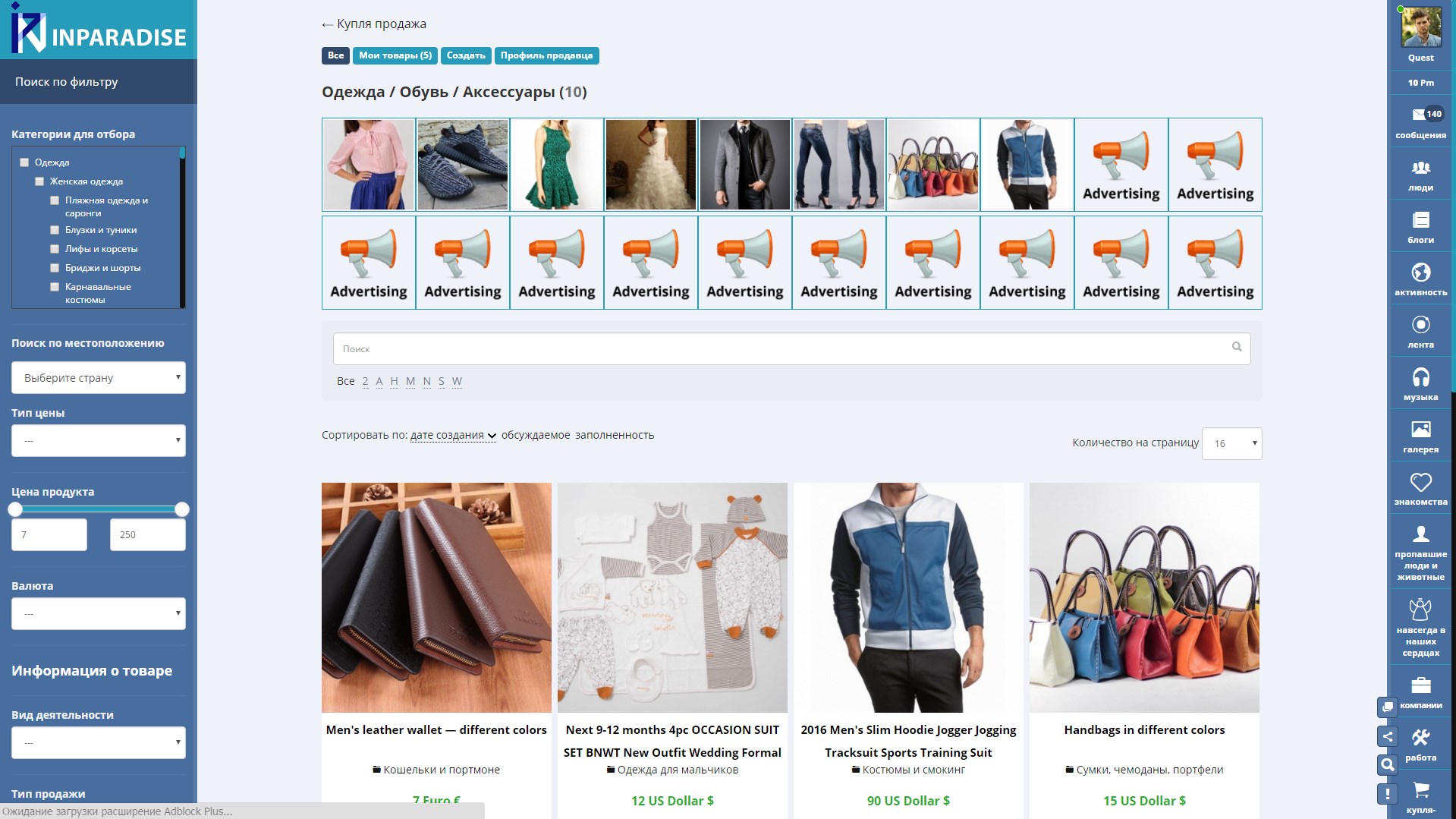Open the music (музыка) headphones icon

(1420, 378)
